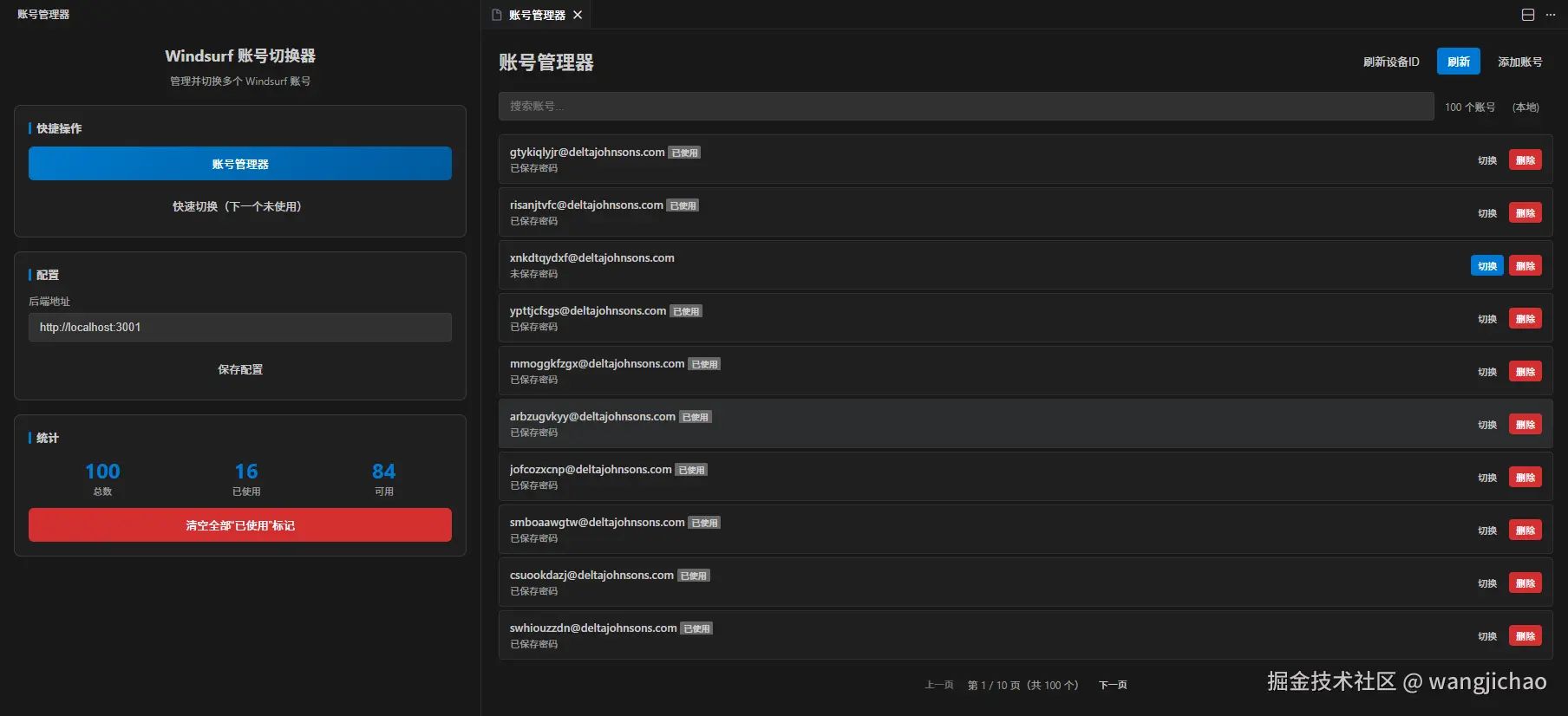1568x716 pixels.
Task: Click the 添加账号 button
Action: click(x=1520, y=62)
